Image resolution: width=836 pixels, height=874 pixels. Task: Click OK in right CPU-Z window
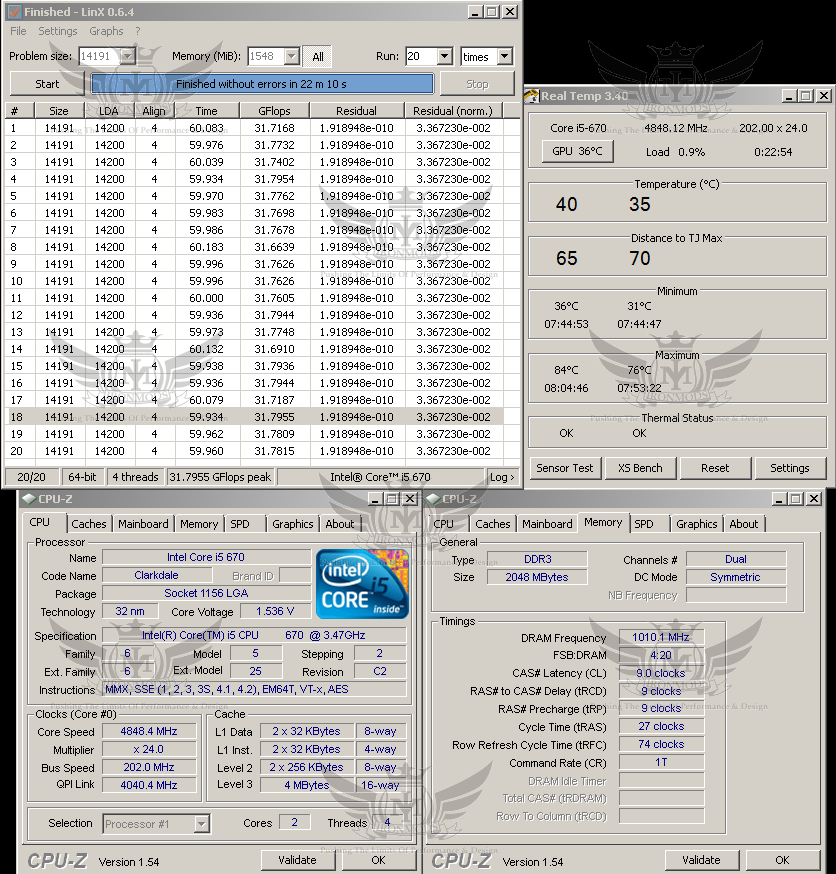[782, 860]
